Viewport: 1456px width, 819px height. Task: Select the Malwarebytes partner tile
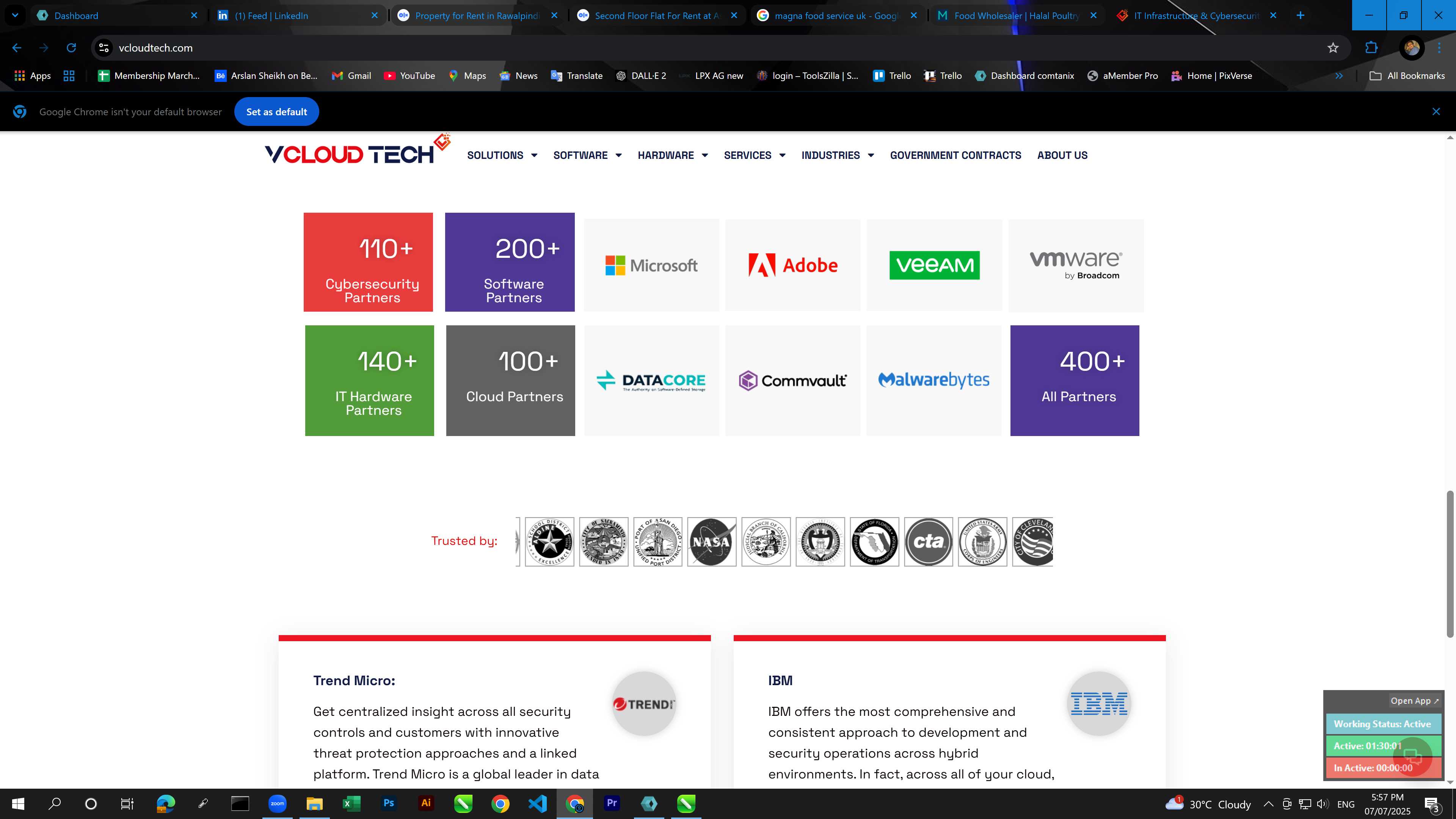click(x=934, y=380)
